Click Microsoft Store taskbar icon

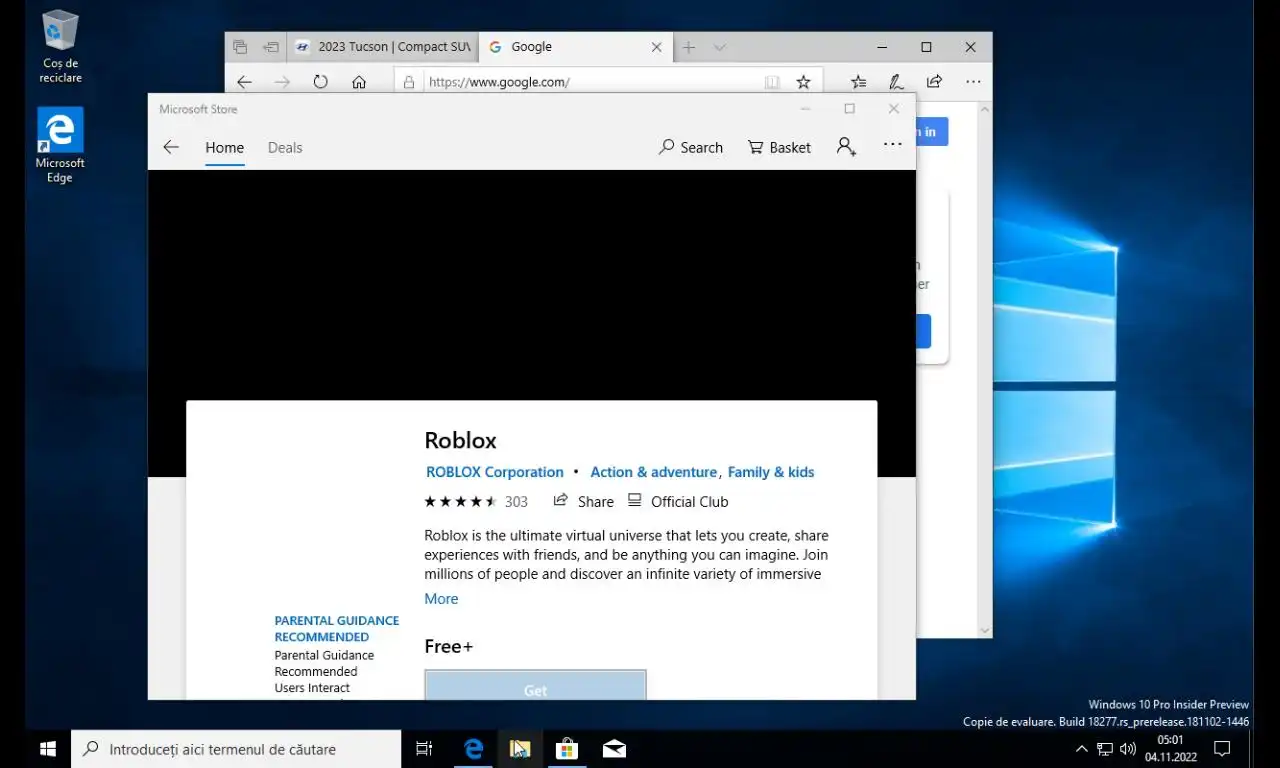(x=567, y=748)
